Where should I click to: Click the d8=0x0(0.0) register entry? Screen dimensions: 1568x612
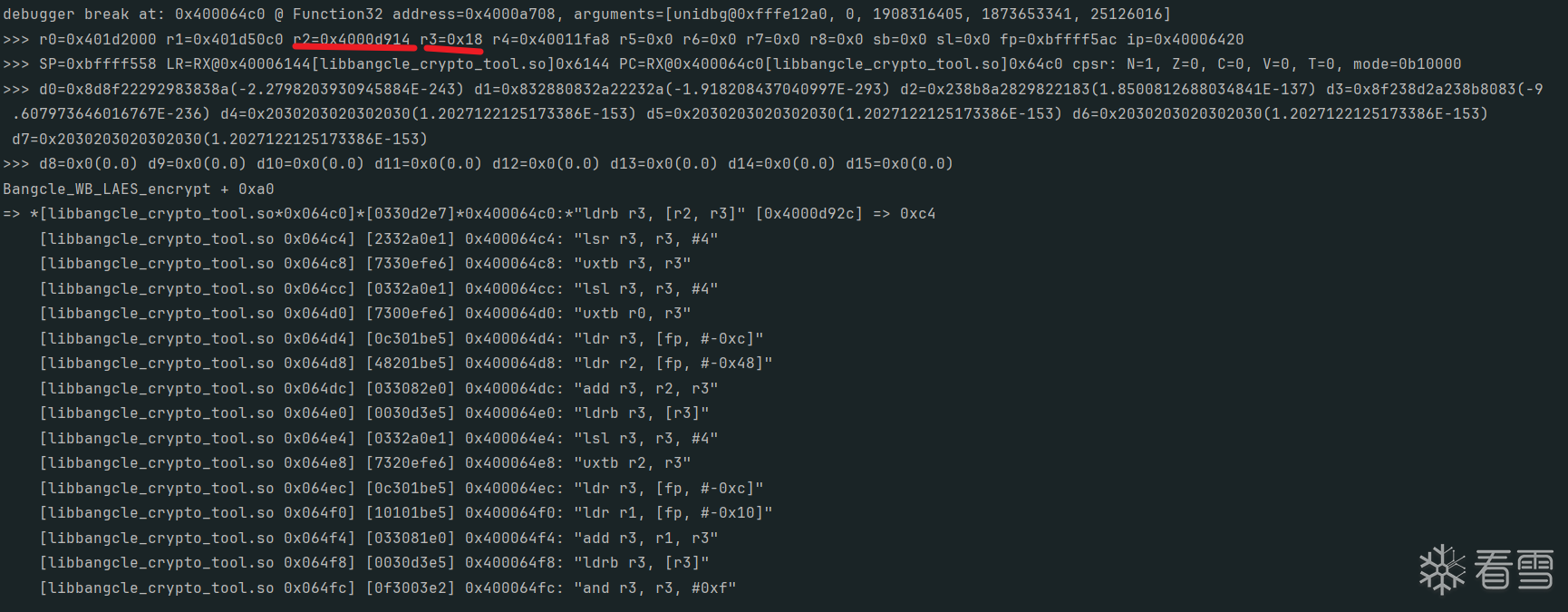(x=89, y=164)
